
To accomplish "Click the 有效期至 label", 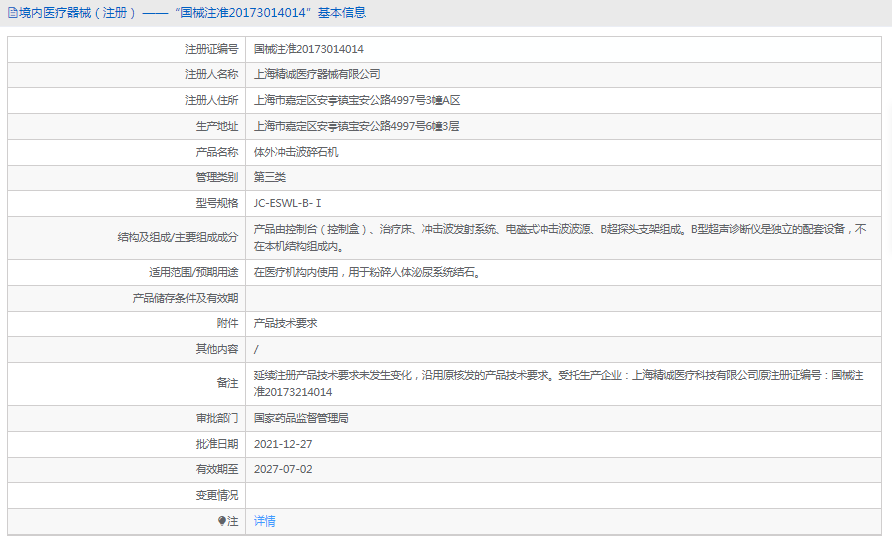I will point(217,469).
